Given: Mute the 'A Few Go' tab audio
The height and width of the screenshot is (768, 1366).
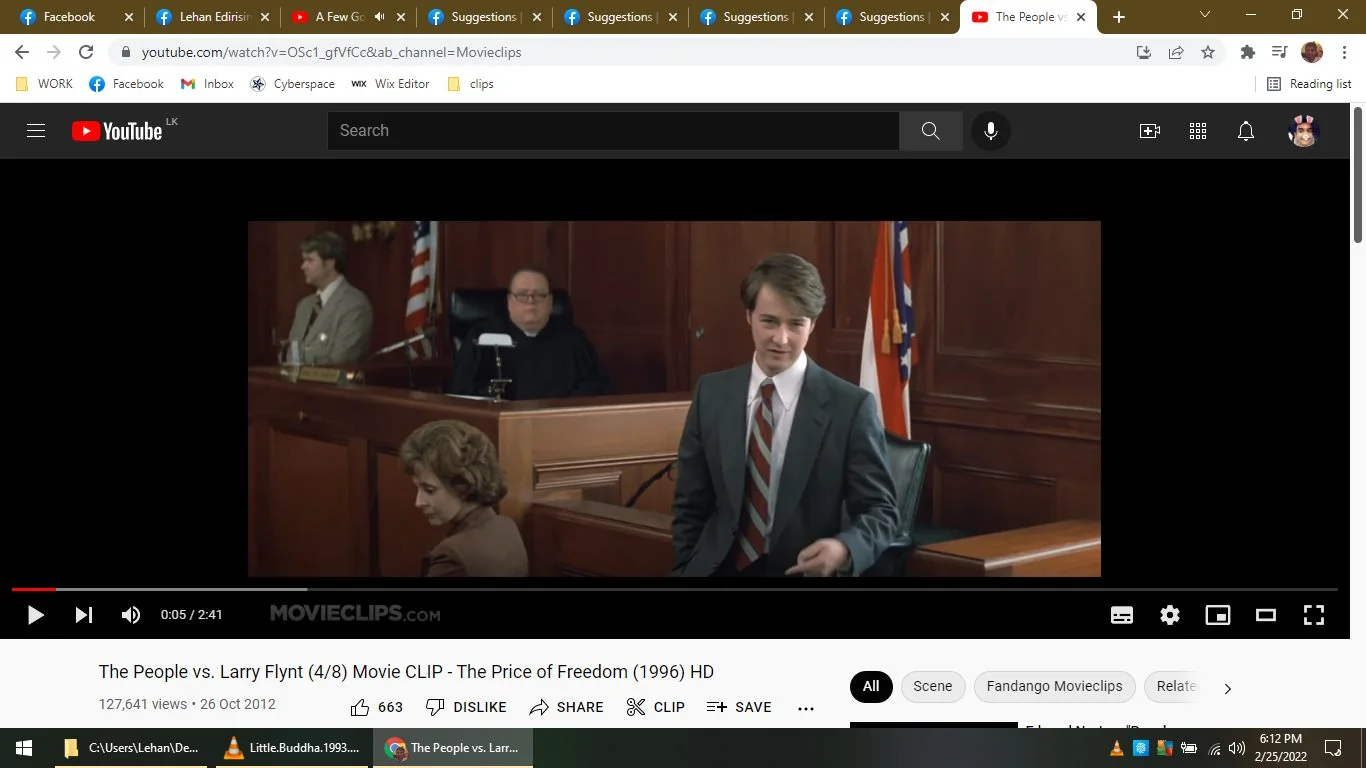Looking at the screenshot, I should click(379, 17).
